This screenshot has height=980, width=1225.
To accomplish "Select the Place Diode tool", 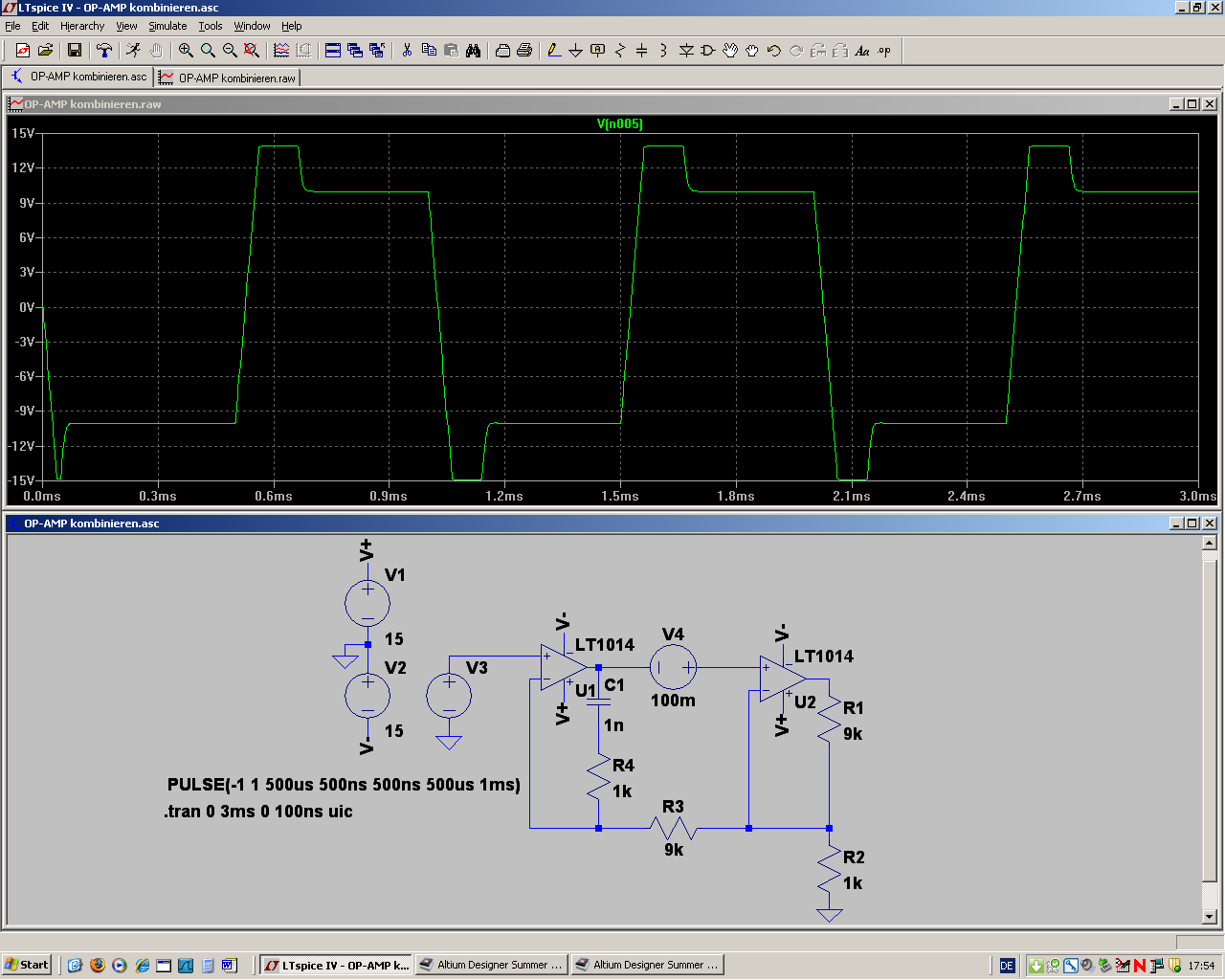I will 686,51.
